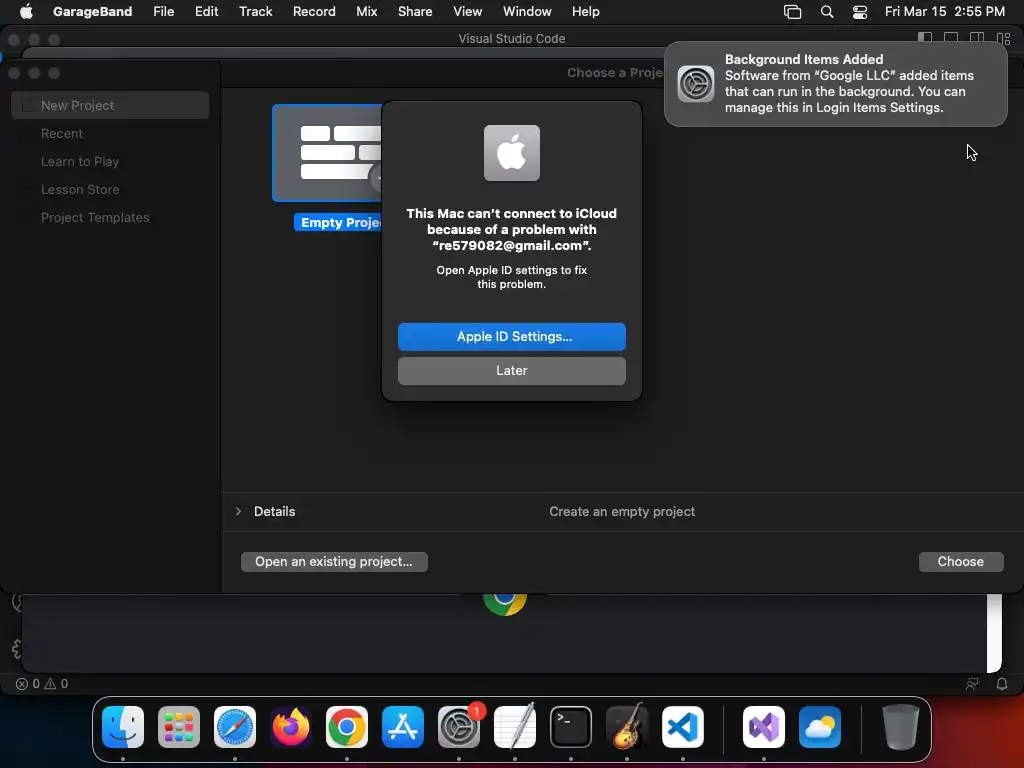Open the App Store from the Dock

(x=403, y=727)
